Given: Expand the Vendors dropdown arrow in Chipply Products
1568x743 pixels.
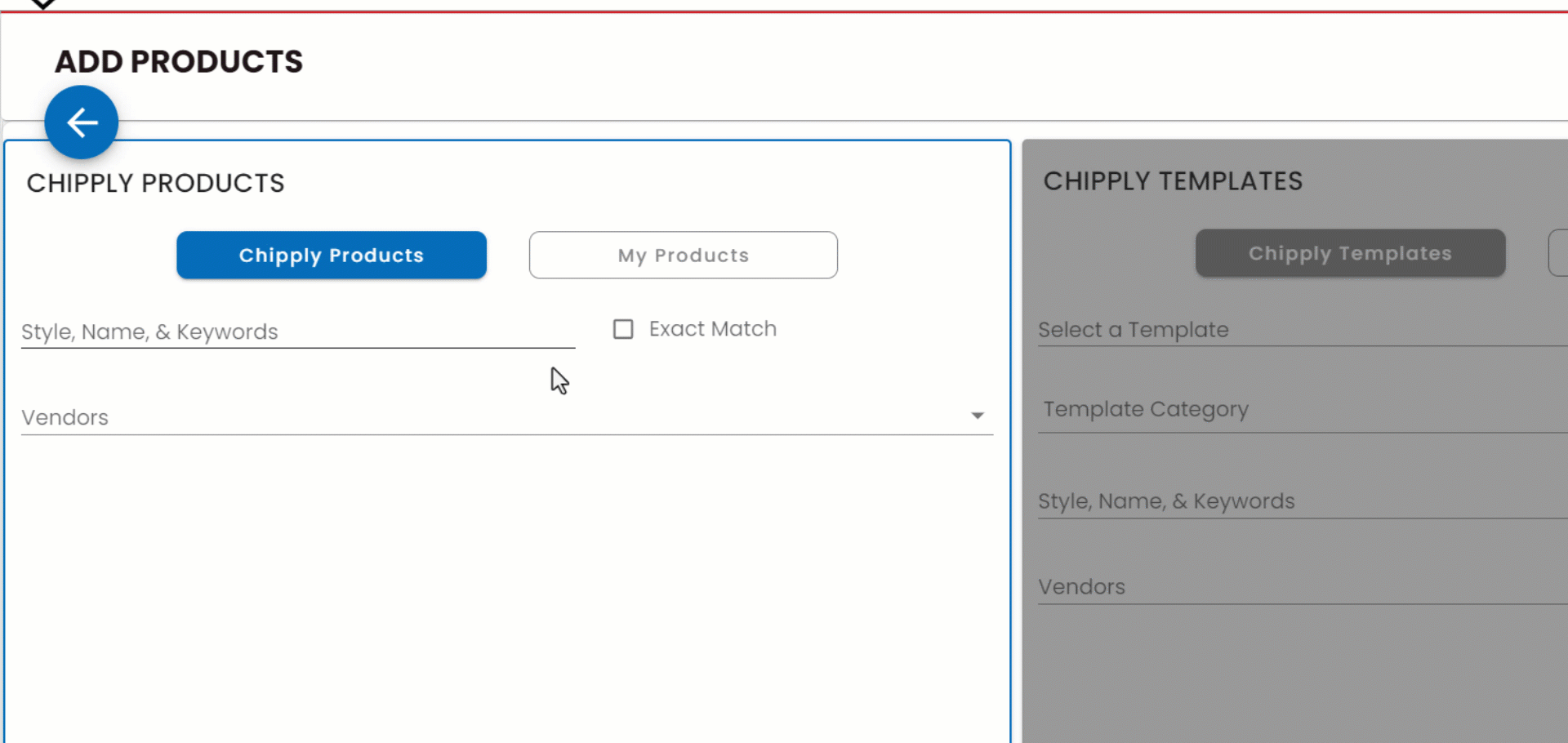Looking at the screenshot, I should tap(977, 416).
